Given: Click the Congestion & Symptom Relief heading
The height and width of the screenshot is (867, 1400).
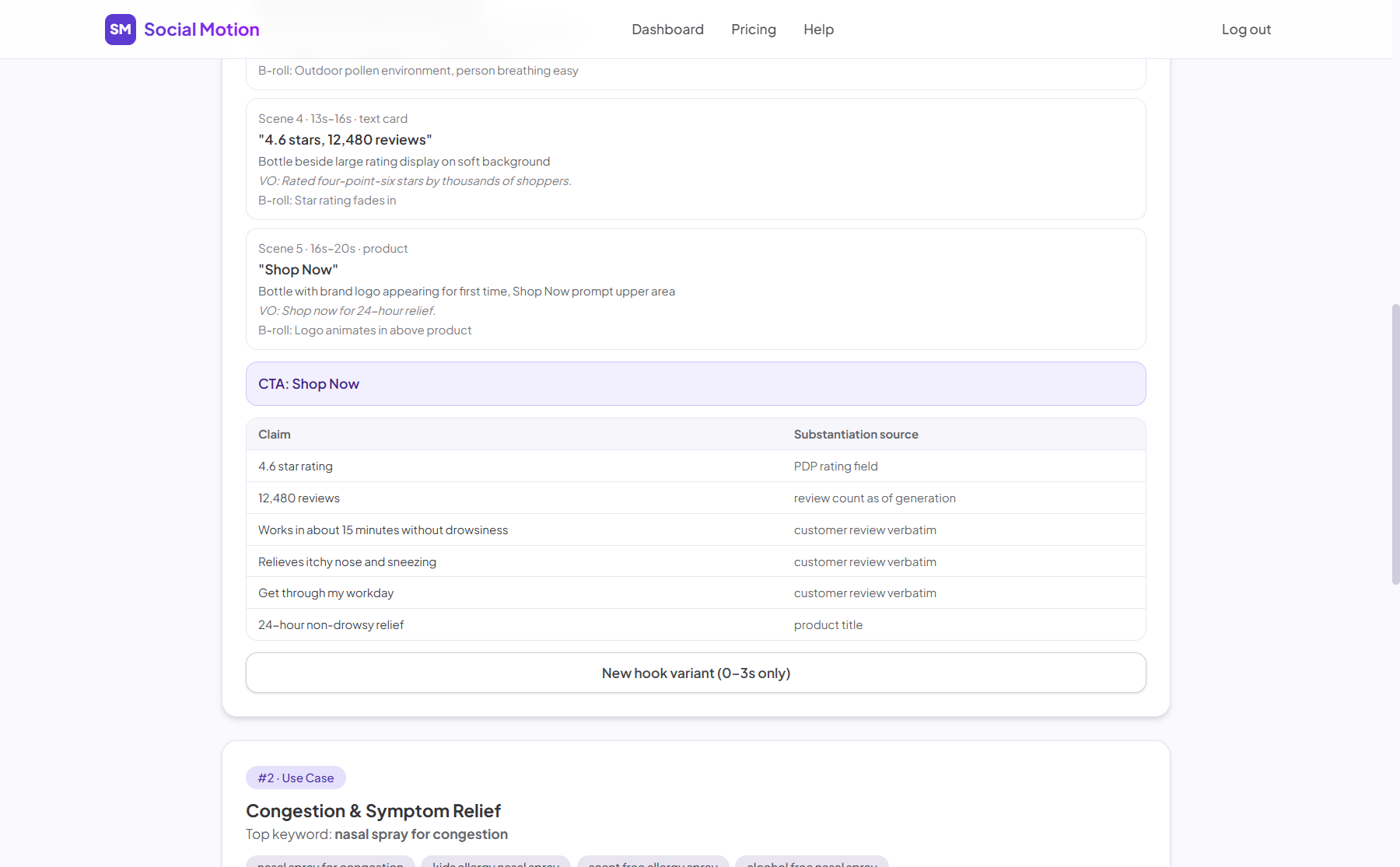Looking at the screenshot, I should pos(373,811).
